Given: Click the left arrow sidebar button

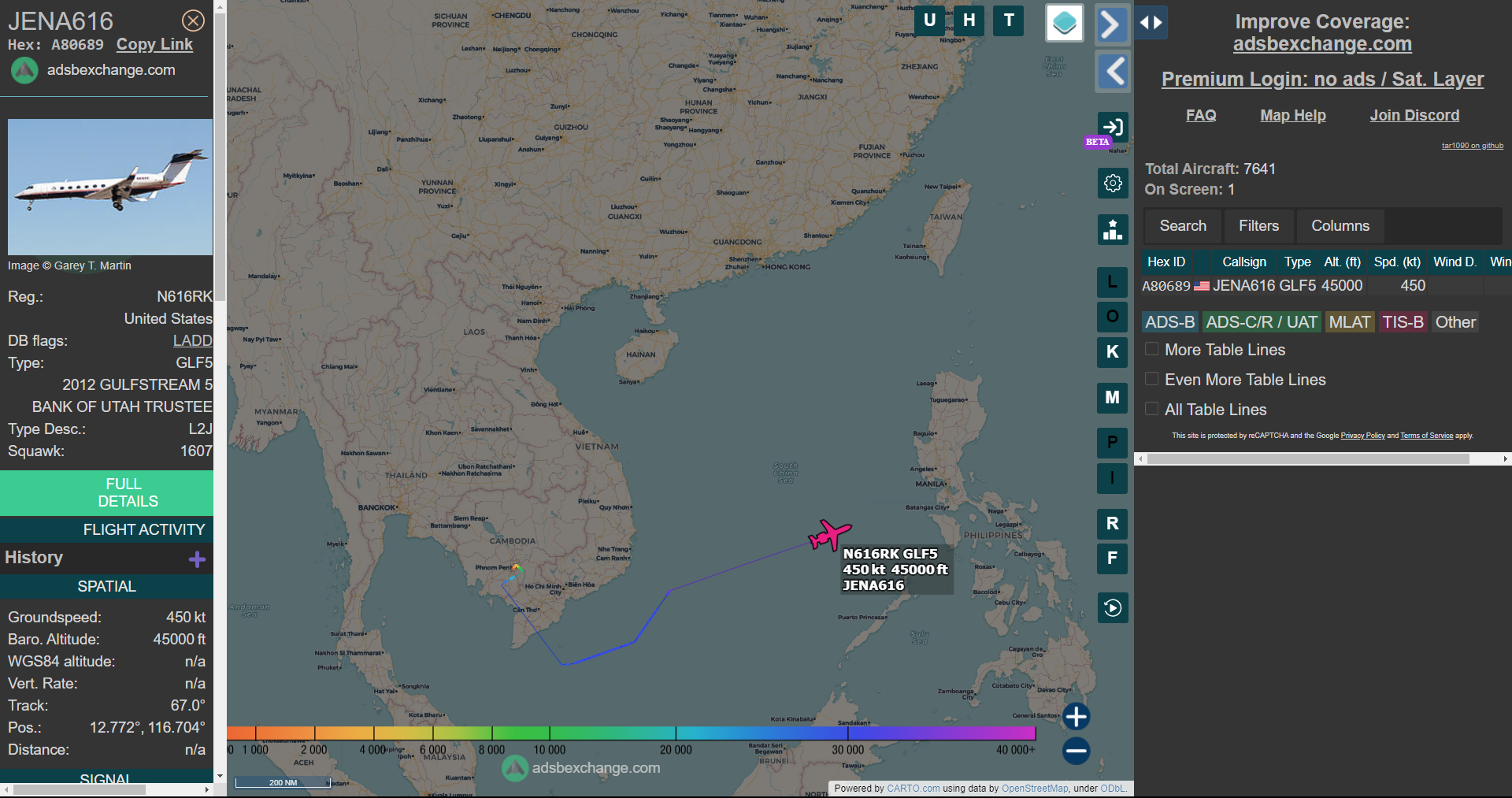Looking at the screenshot, I should coord(1113,72).
